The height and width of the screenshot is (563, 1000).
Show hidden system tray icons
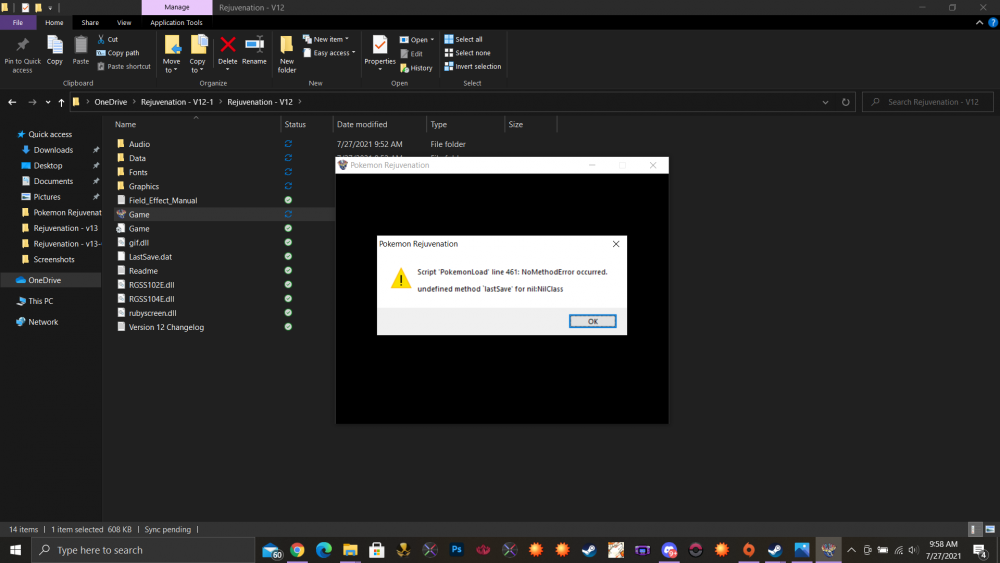coord(851,550)
